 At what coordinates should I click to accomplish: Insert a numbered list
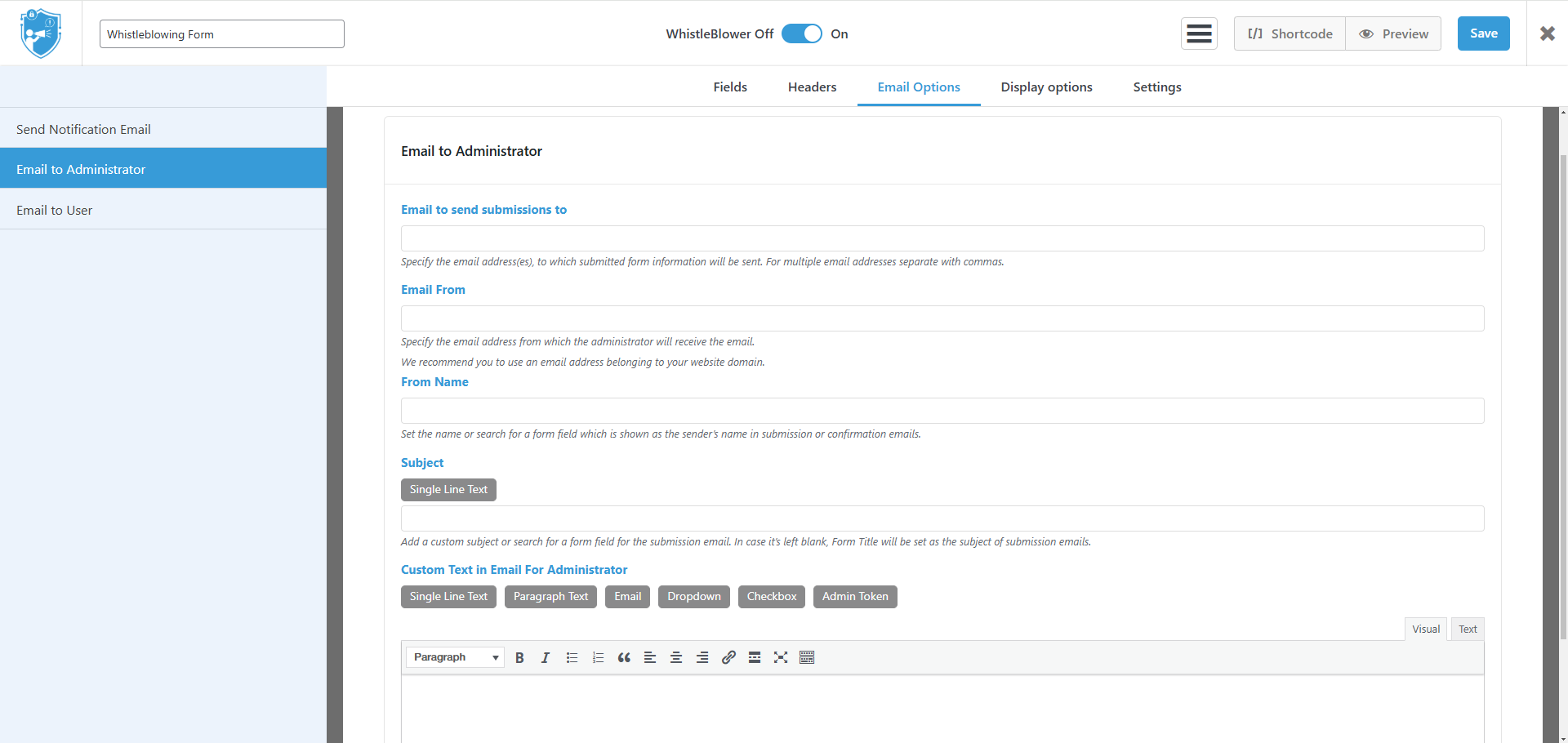(x=598, y=657)
